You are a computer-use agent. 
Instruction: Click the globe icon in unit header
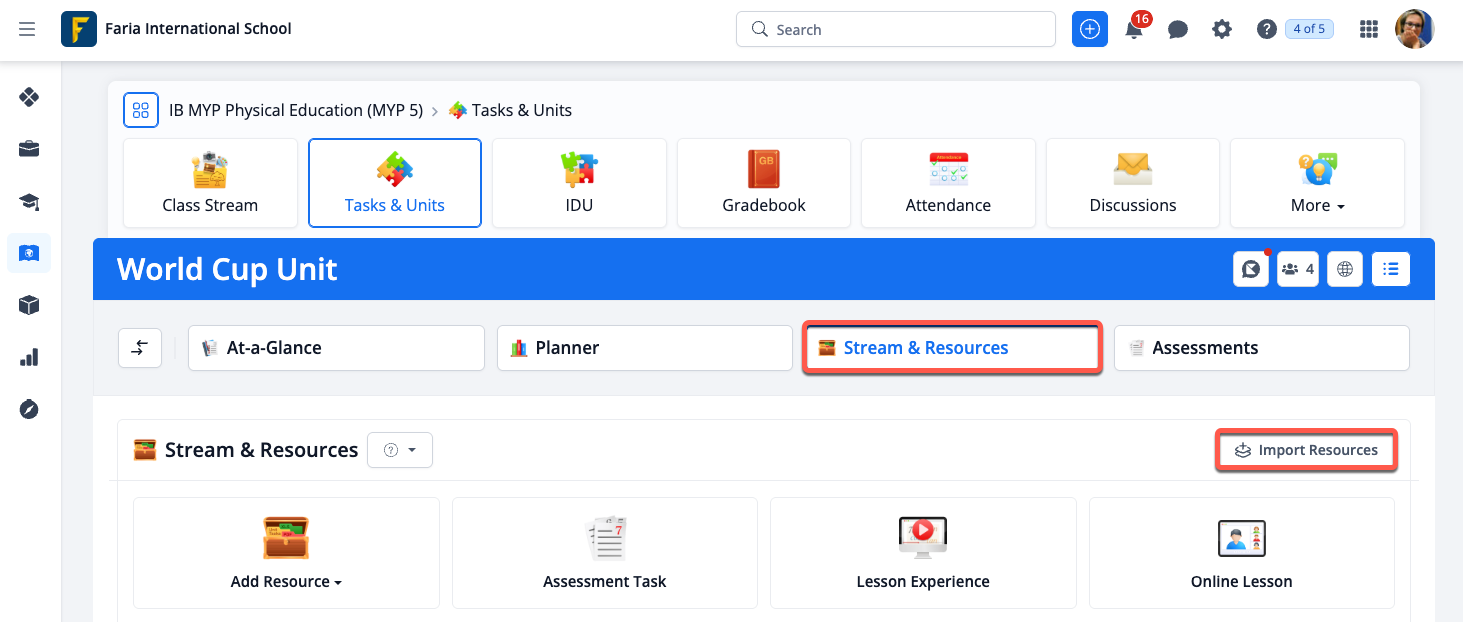click(x=1345, y=269)
